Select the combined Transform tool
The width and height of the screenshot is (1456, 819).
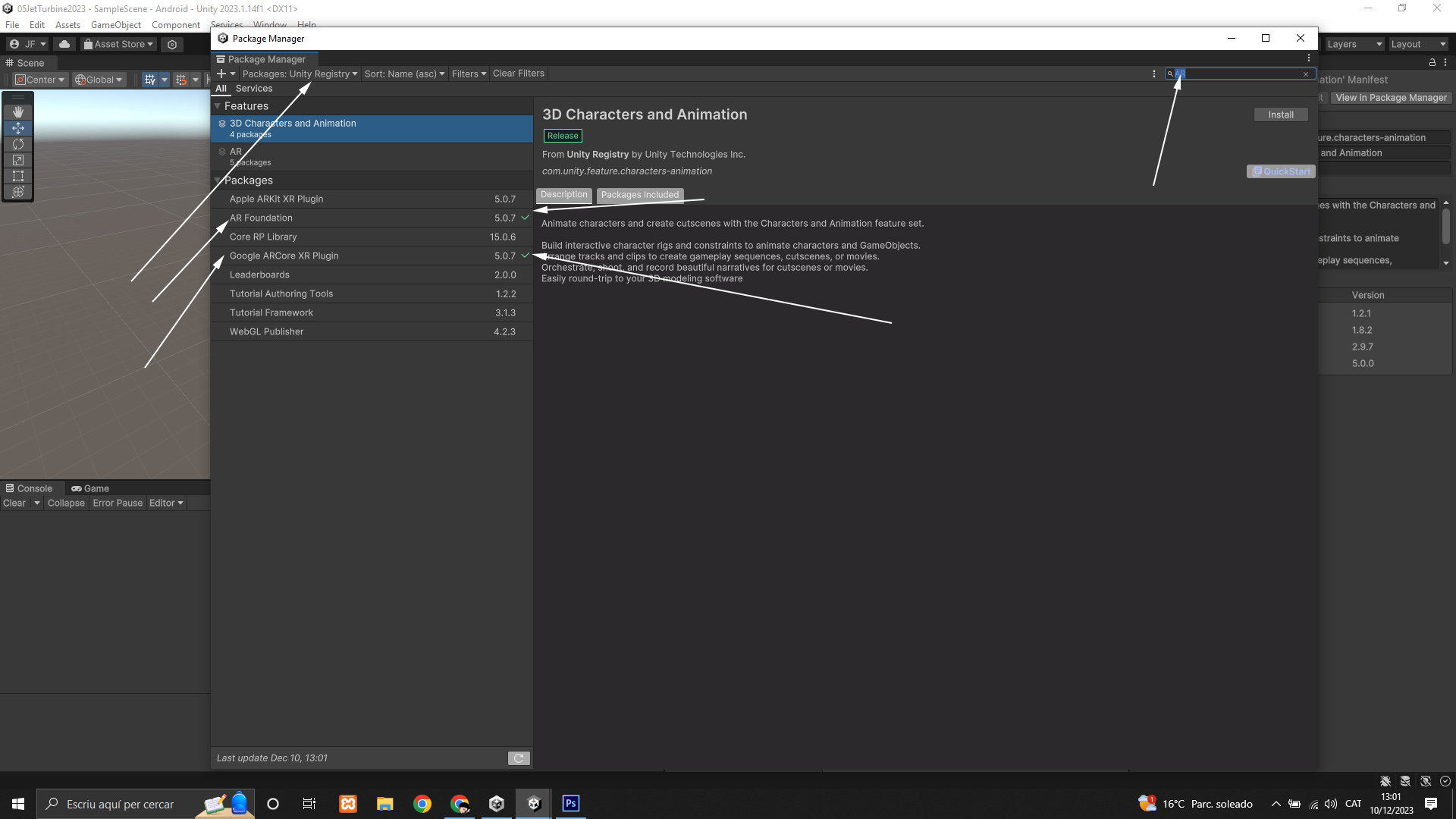click(18, 192)
